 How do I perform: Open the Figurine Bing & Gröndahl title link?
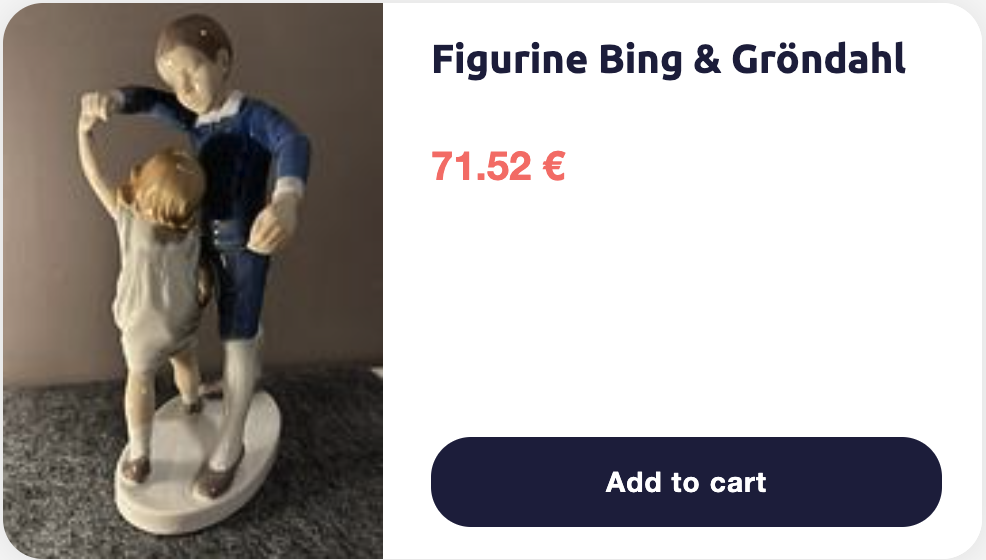tap(668, 60)
